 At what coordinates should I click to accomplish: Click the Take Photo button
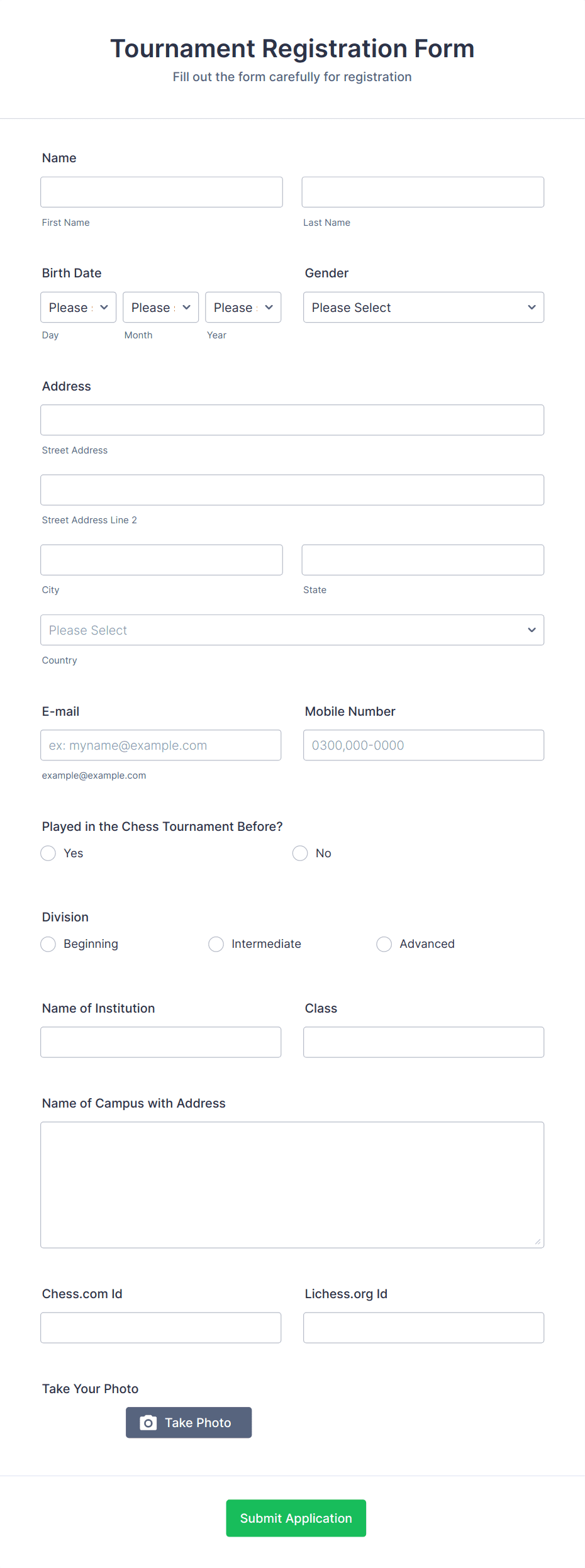pos(188,1423)
